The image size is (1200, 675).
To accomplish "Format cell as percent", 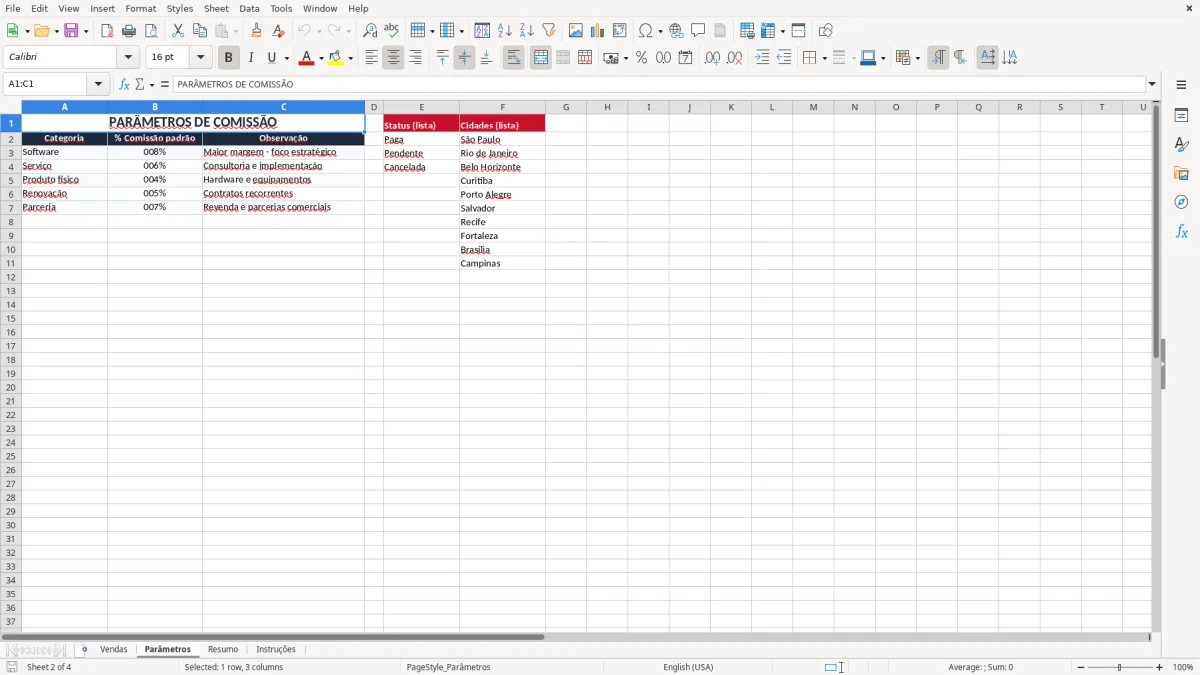I will point(641,58).
